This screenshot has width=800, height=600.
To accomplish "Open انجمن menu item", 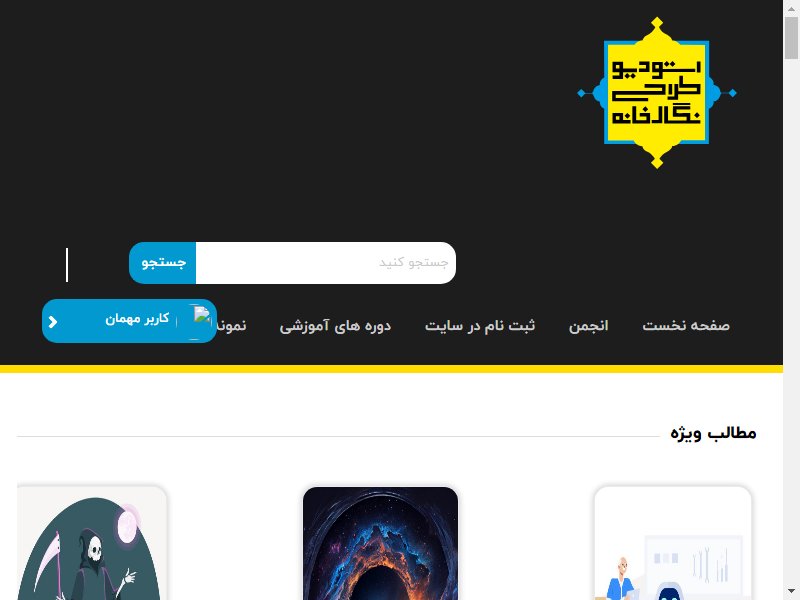I will pos(588,326).
